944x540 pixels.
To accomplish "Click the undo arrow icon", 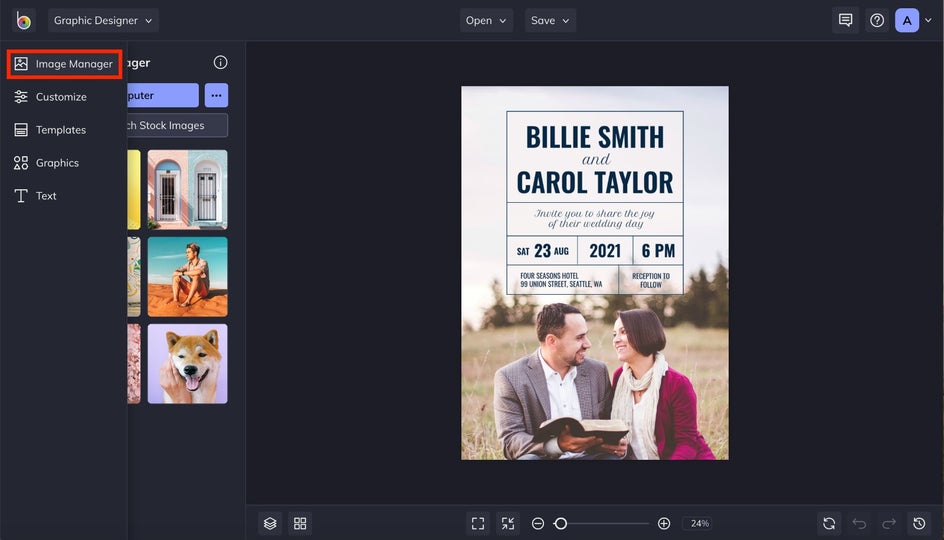I will (x=859, y=523).
